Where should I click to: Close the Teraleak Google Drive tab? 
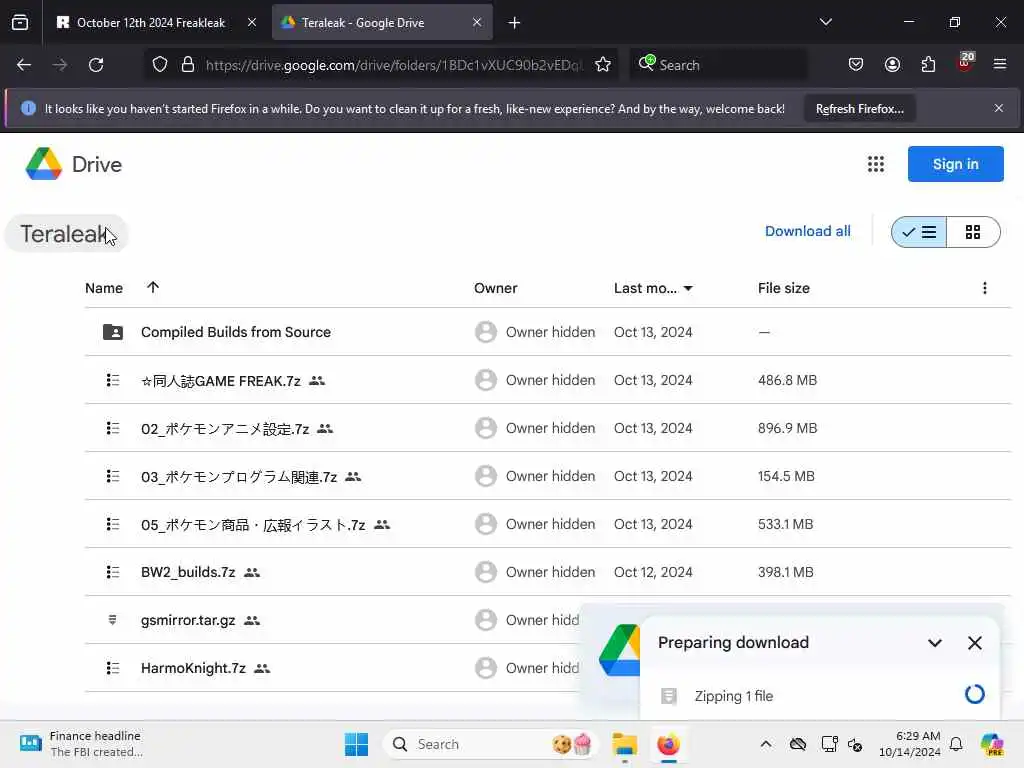pyautogui.click(x=477, y=22)
